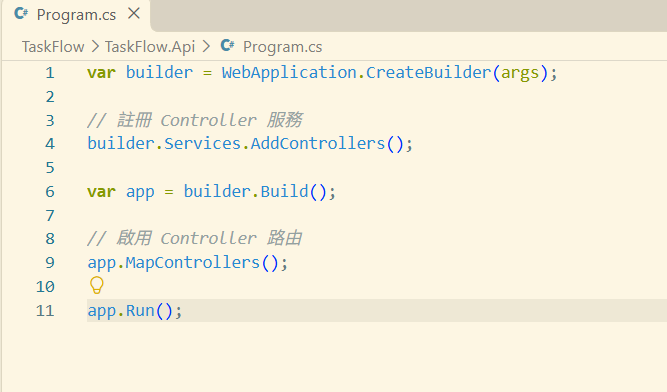
Task: Click "WebApplication" identifier on line 1
Action: (289, 73)
